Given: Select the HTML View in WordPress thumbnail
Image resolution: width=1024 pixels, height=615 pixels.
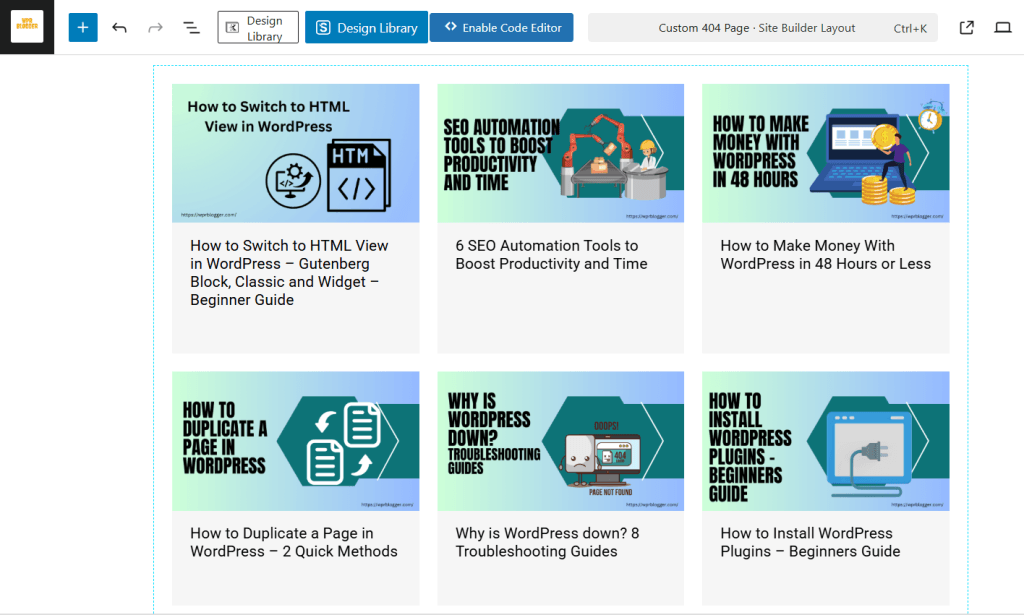Looking at the screenshot, I should pos(296,153).
